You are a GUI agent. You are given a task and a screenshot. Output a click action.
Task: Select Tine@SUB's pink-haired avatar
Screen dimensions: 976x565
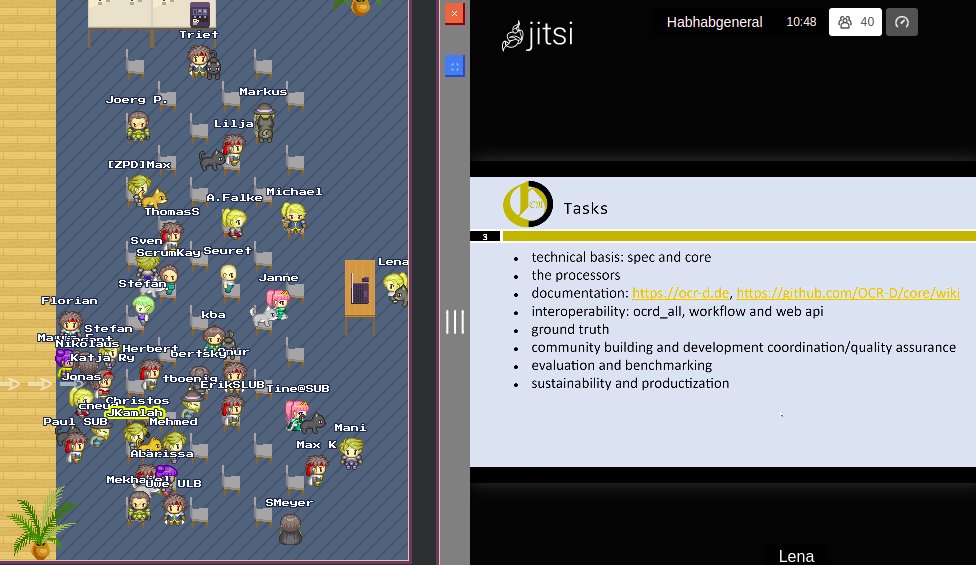[x=298, y=415]
